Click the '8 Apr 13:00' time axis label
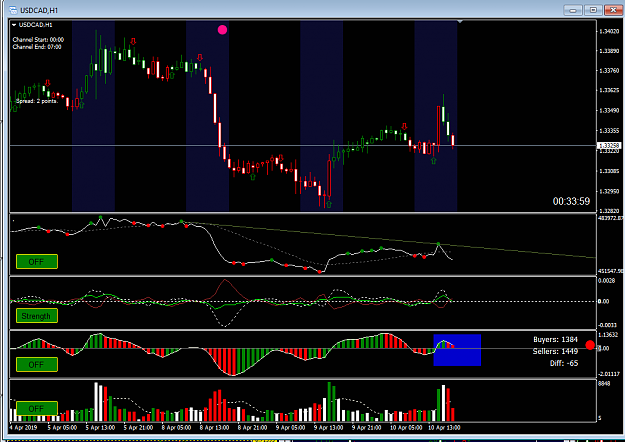 (214, 428)
